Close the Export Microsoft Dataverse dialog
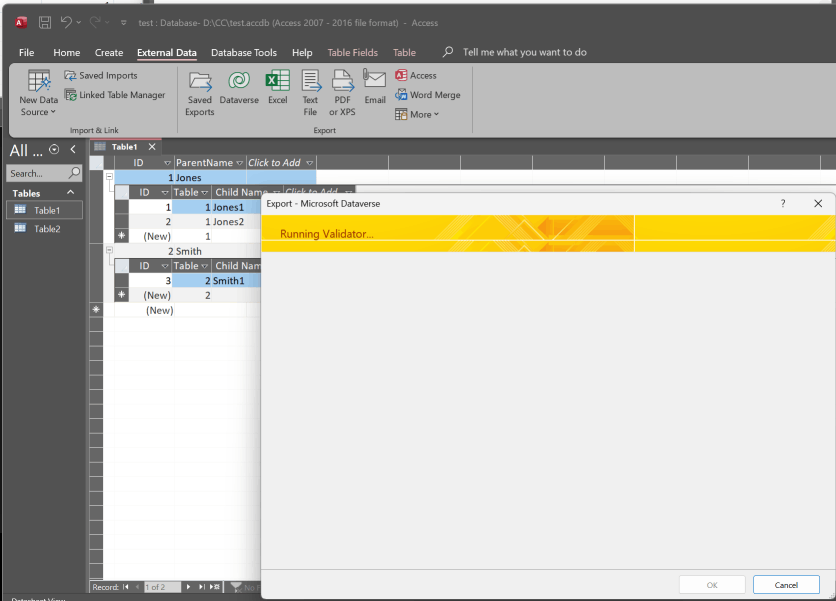 pos(818,203)
